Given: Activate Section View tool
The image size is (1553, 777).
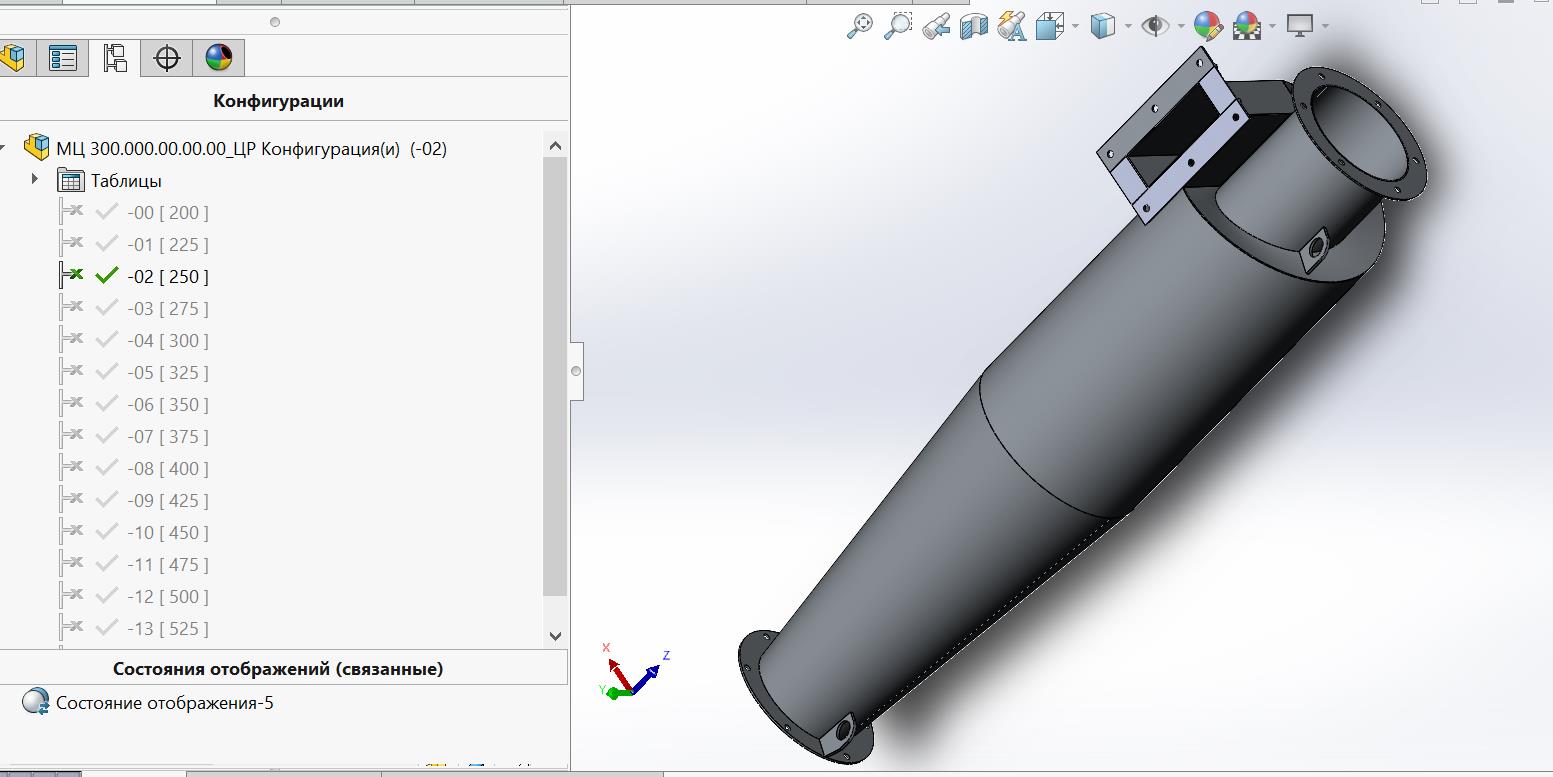Looking at the screenshot, I should coord(974,26).
